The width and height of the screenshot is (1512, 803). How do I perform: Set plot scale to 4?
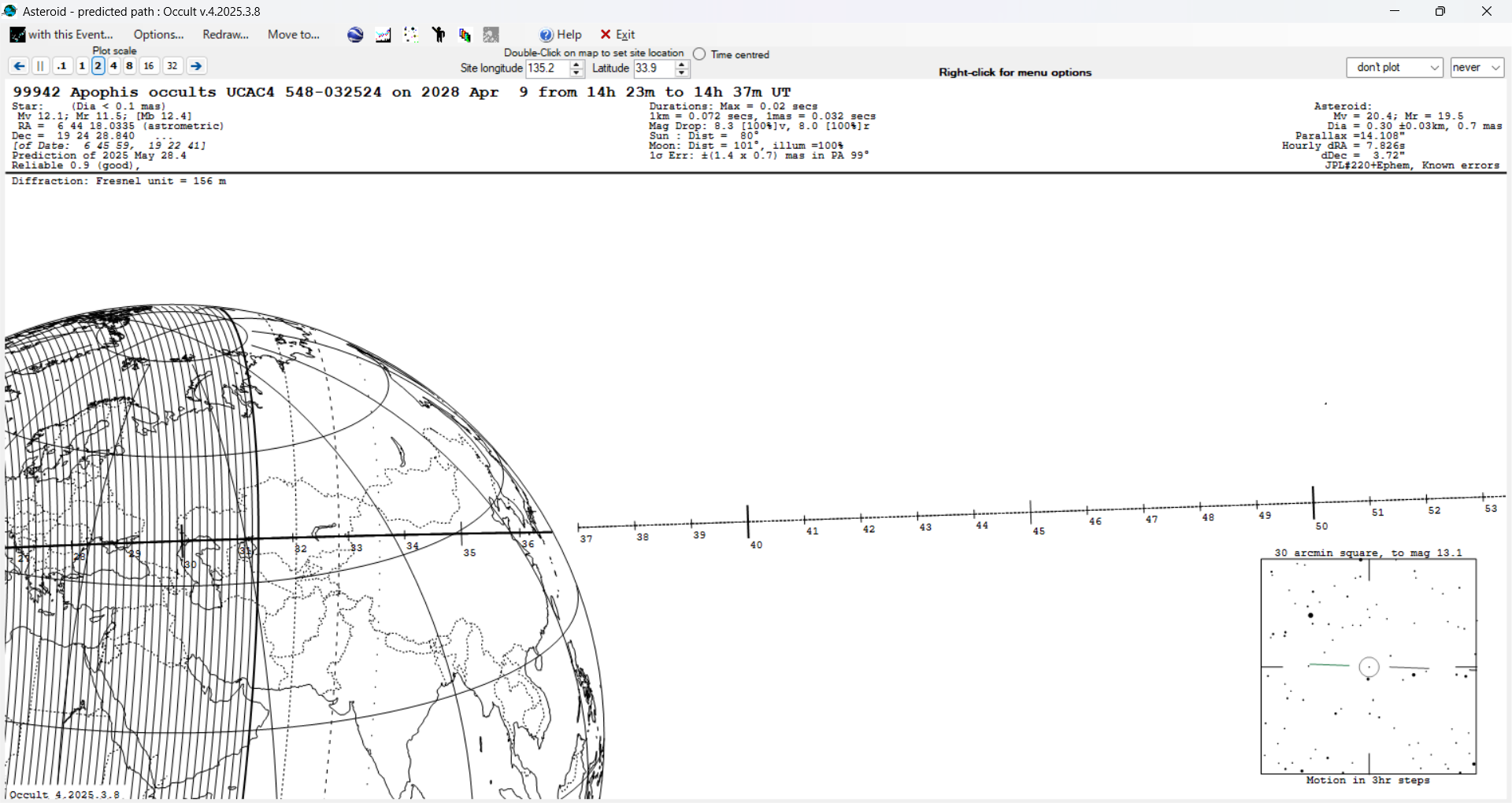[113, 66]
